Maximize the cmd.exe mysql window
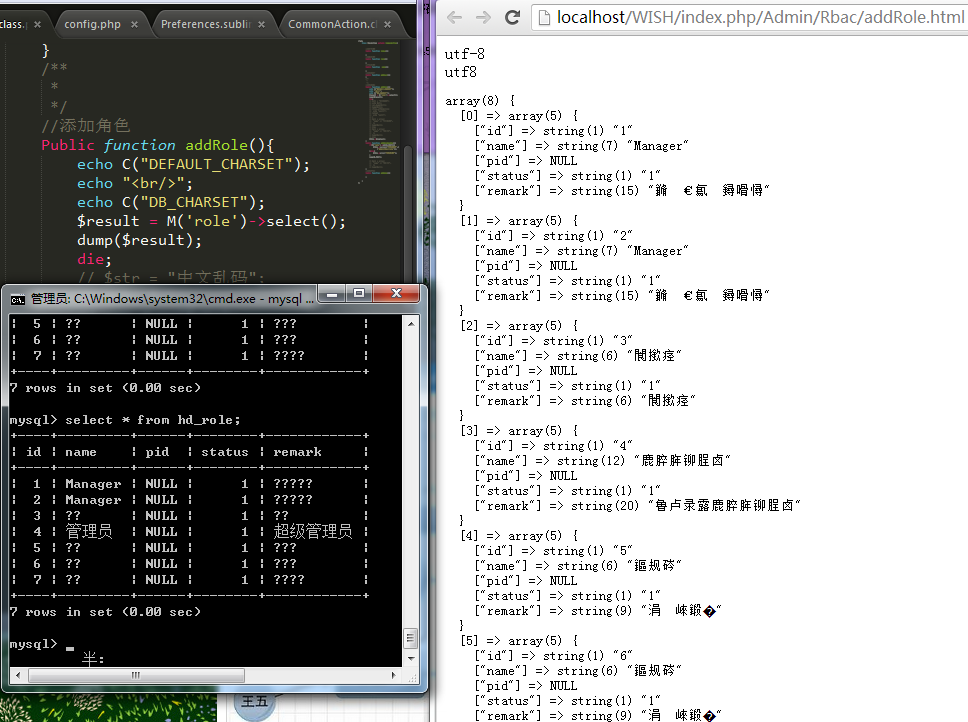 click(x=359, y=294)
